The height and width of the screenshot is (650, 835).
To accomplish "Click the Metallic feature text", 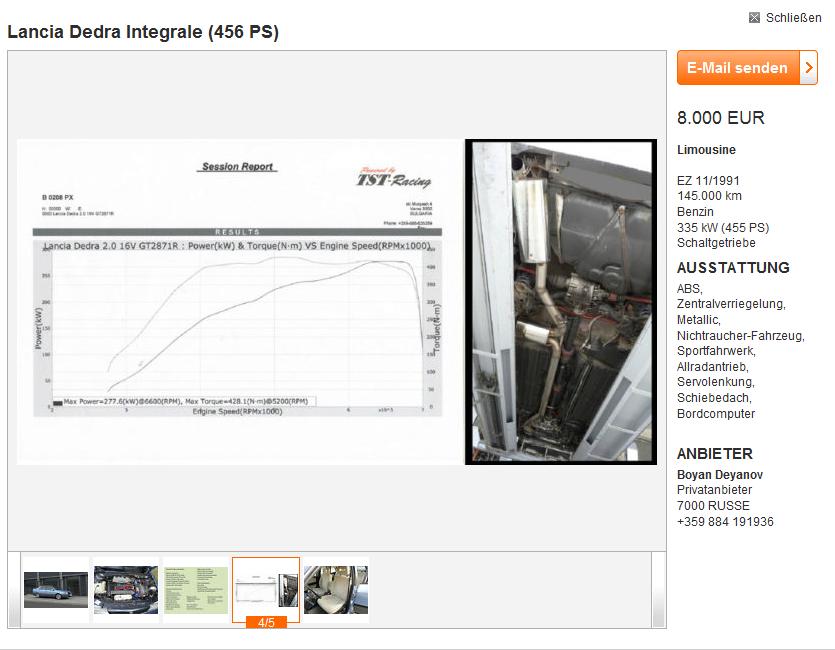I will click(699, 320).
